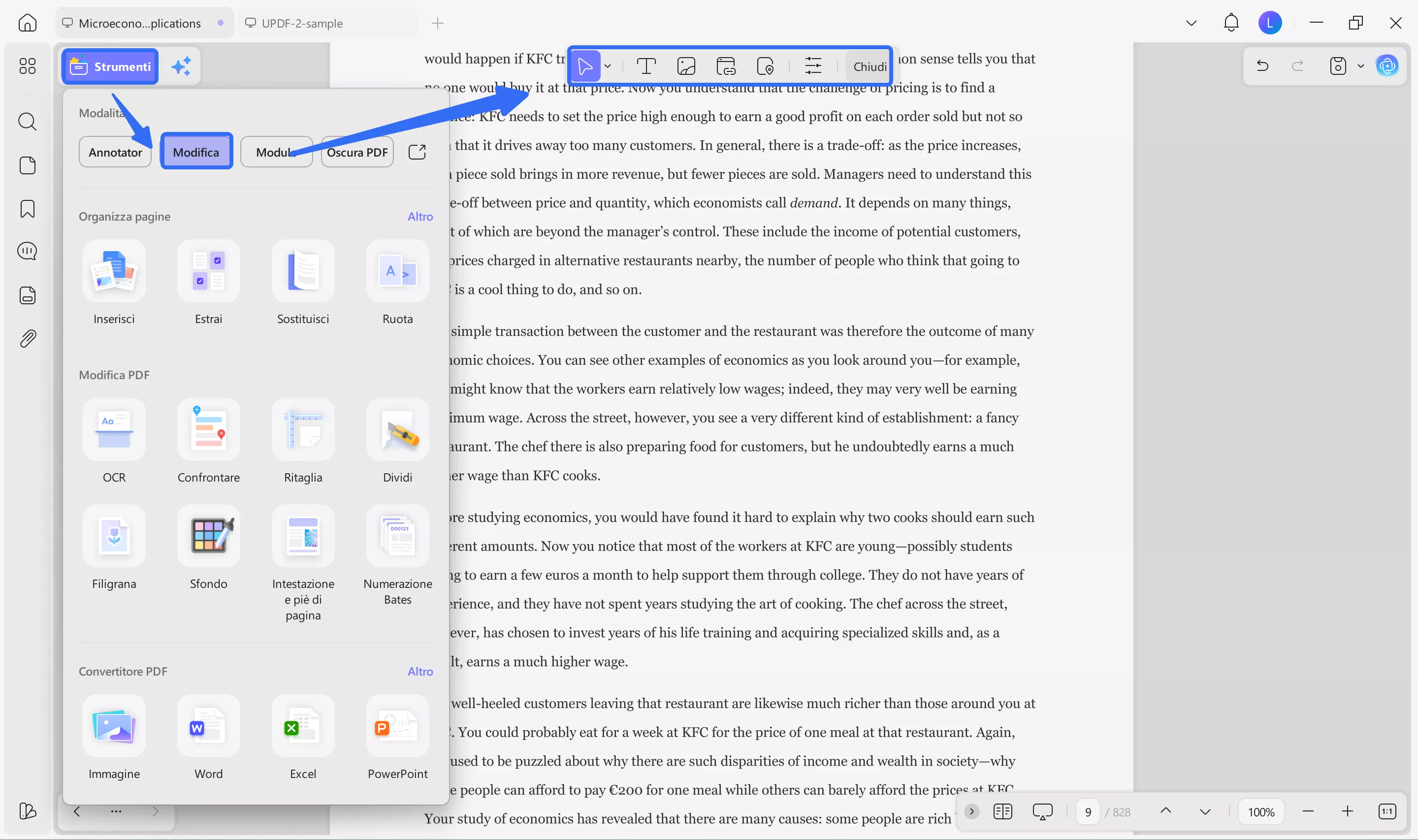The image size is (1418, 840).
Task: Expand the save options dropdown arrow
Action: coord(1360,65)
